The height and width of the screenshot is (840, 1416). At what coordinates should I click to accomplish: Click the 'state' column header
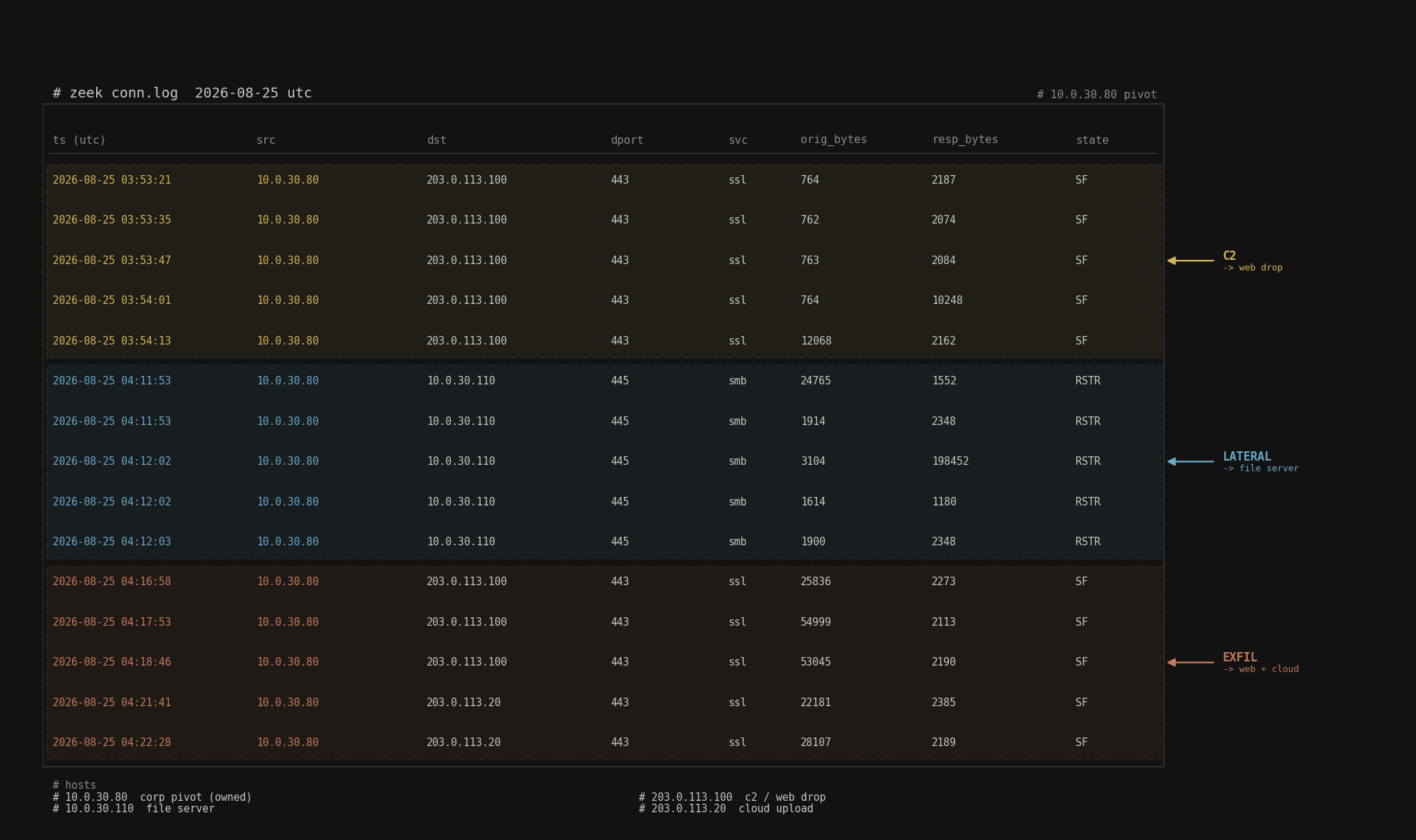click(x=1092, y=140)
